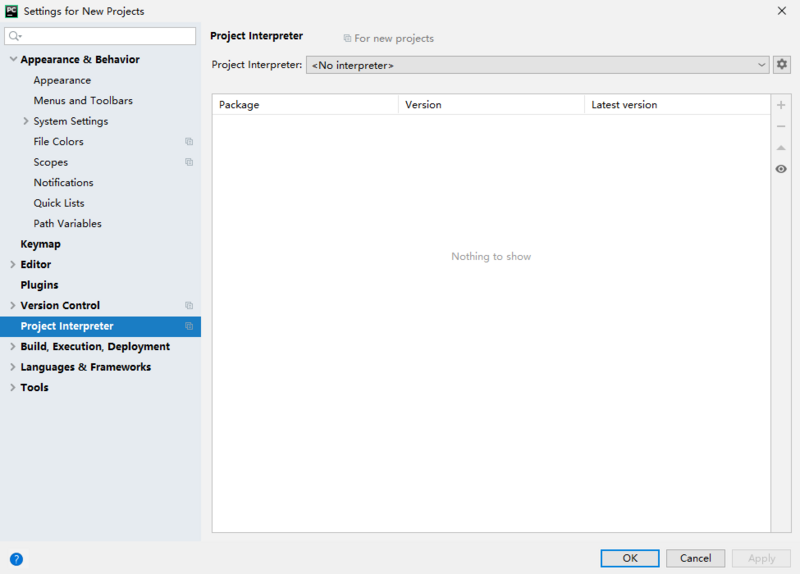Open Project Interpreter dropdown

[537, 65]
